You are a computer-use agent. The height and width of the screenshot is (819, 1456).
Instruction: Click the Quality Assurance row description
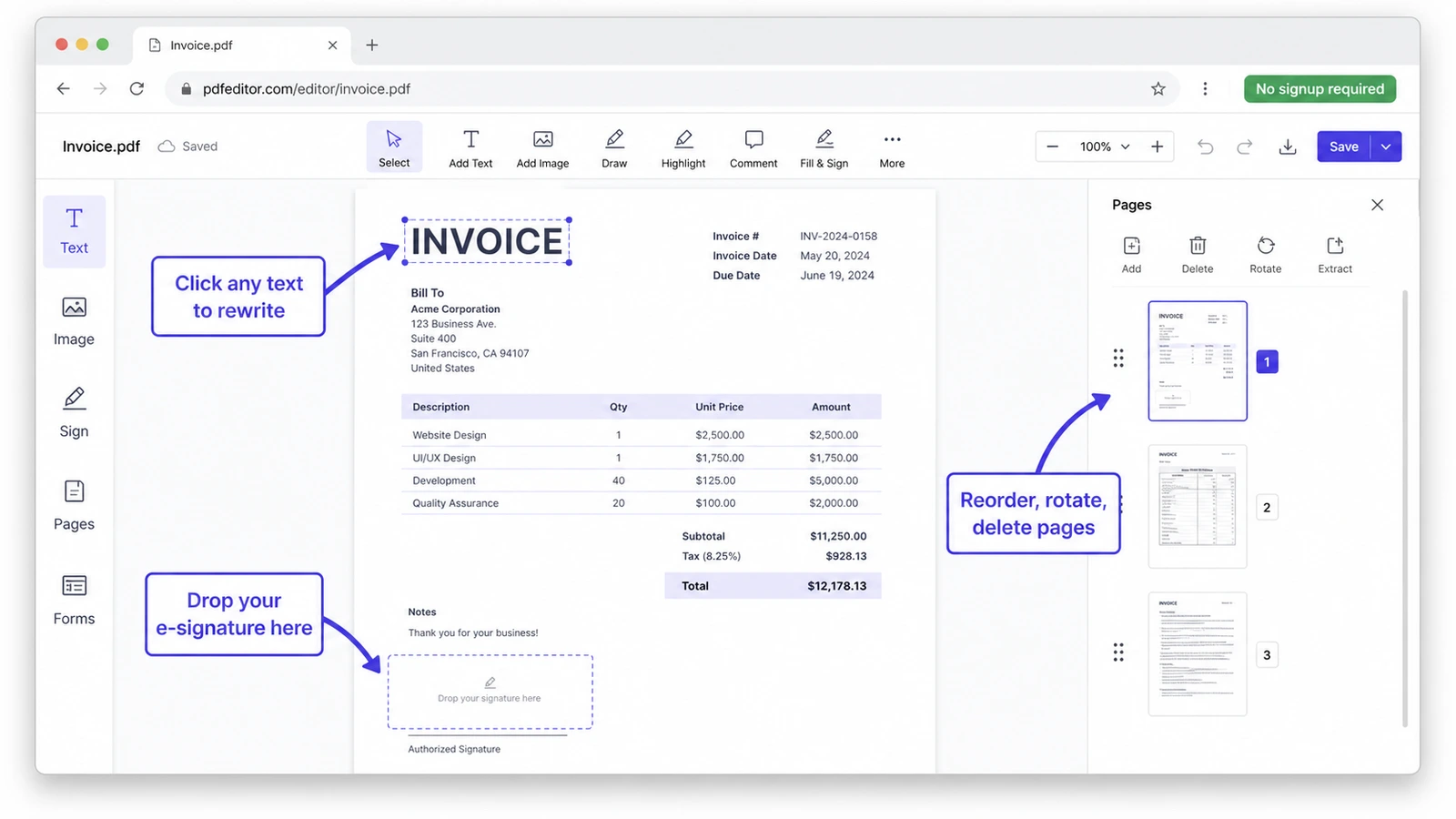point(455,503)
